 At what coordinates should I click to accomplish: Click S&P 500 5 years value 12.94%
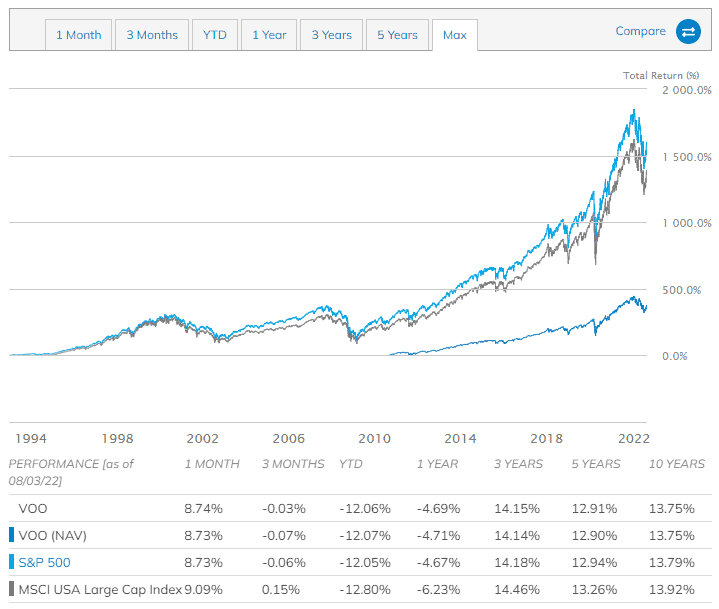coord(594,562)
